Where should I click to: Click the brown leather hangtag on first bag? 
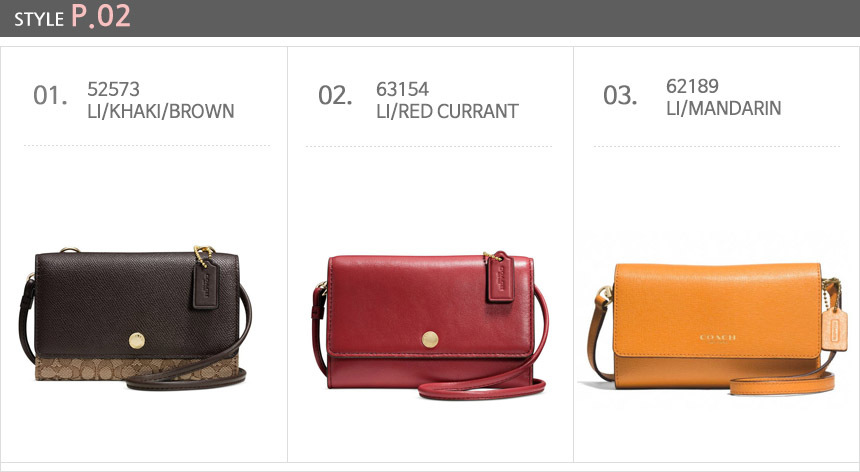(x=205, y=283)
